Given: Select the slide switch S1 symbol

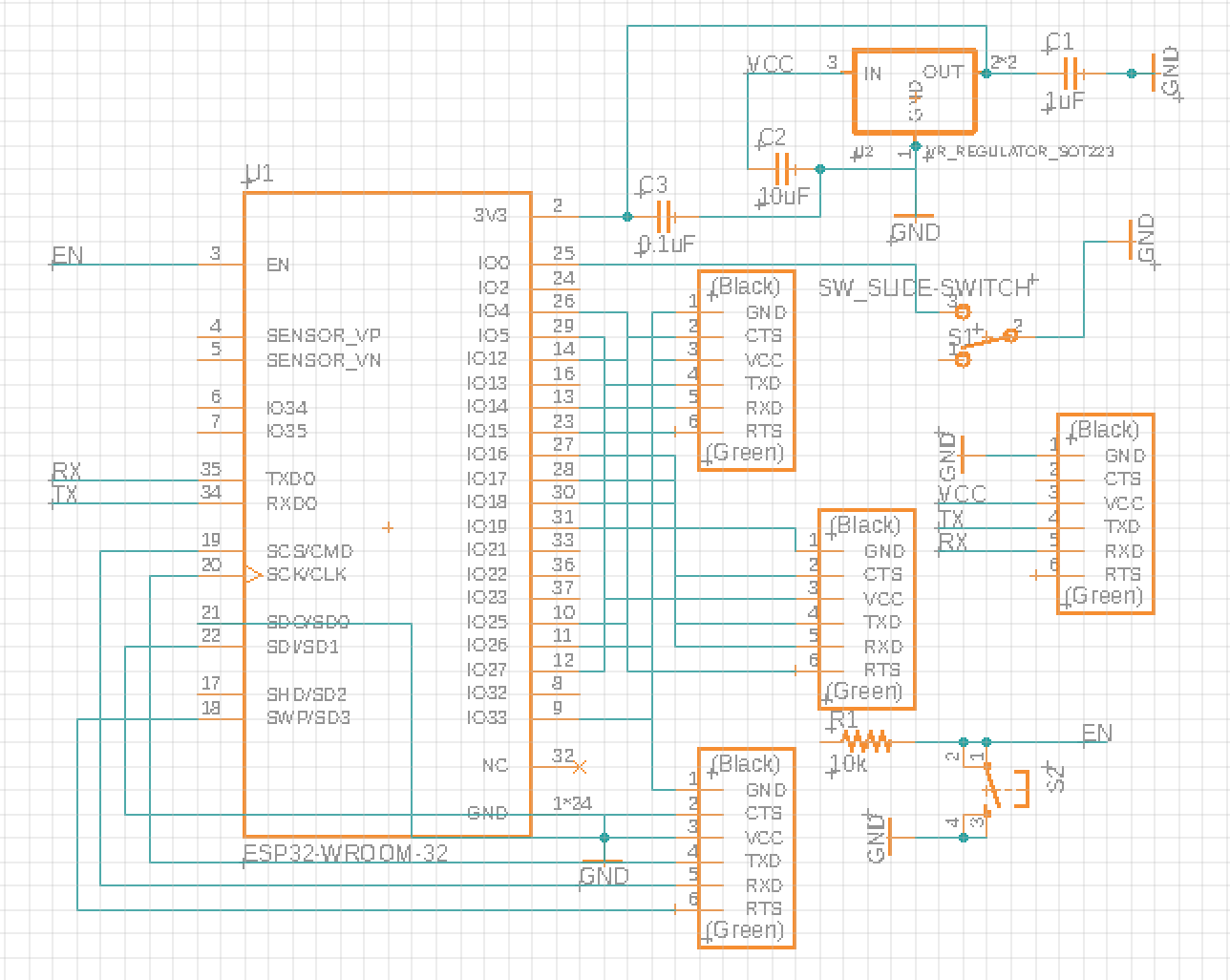Looking at the screenshot, I should (988, 335).
